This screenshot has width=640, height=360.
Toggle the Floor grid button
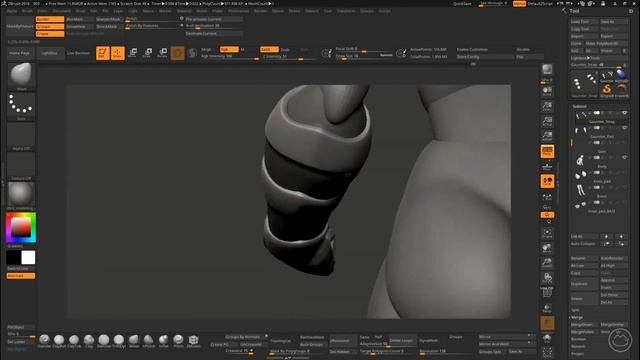[x=547, y=167]
